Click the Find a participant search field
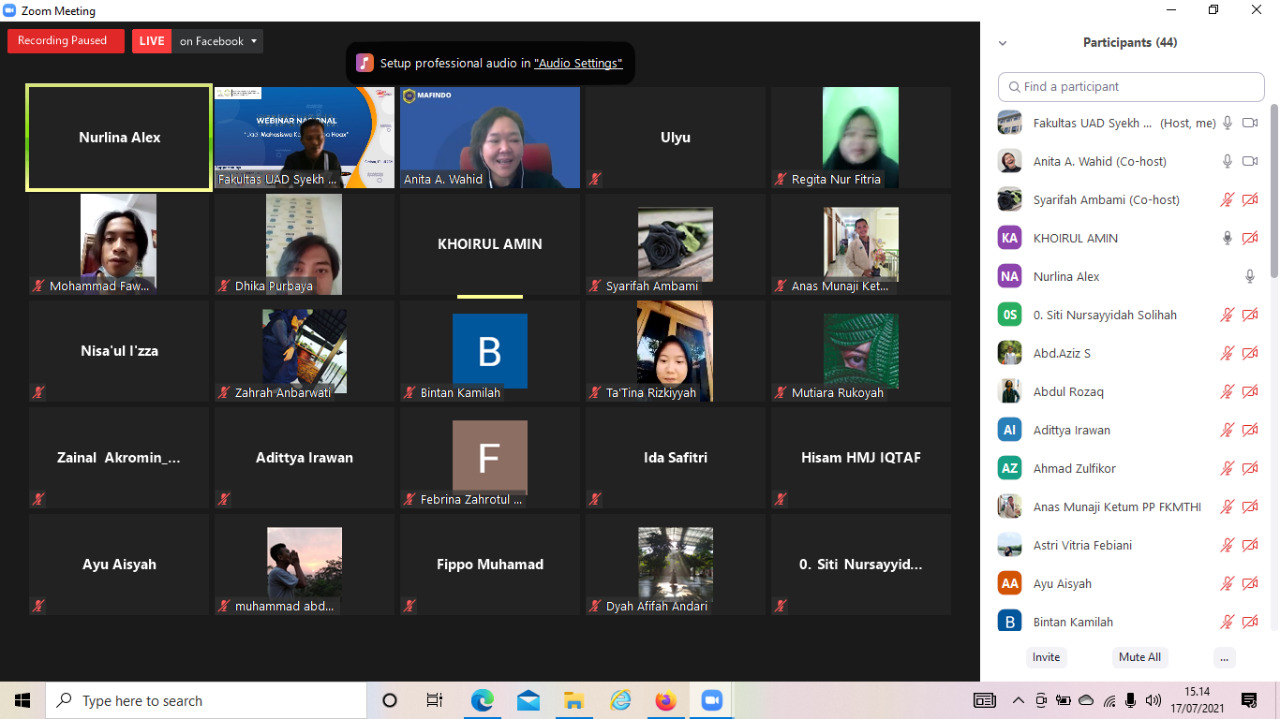The height and width of the screenshot is (719, 1280). [1130, 87]
